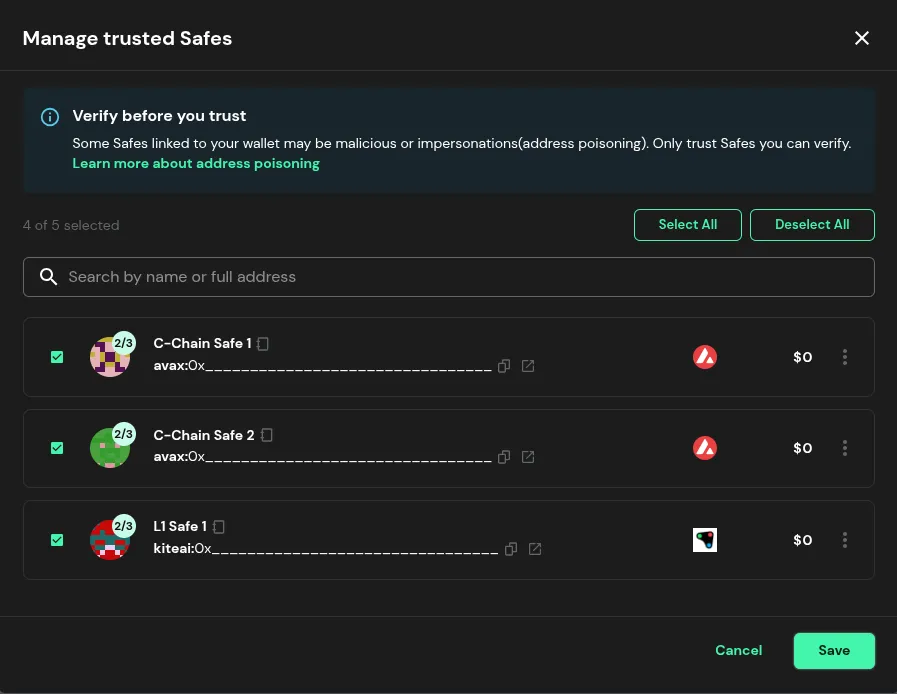The width and height of the screenshot is (897, 694).
Task: Click address book icon next to C-Chain Safe 1
Action: 263,344
